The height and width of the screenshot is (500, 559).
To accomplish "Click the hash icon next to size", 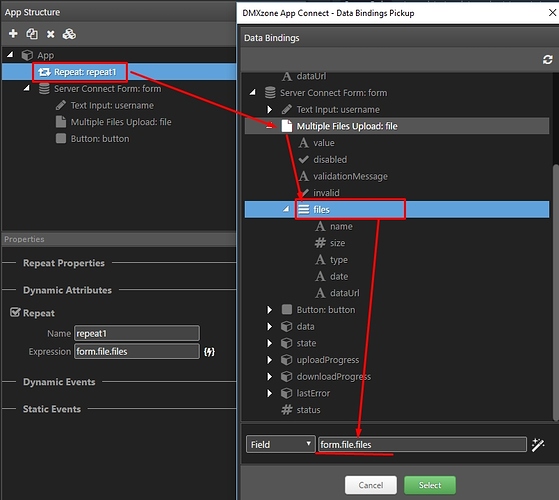I will tap(320, 243).
